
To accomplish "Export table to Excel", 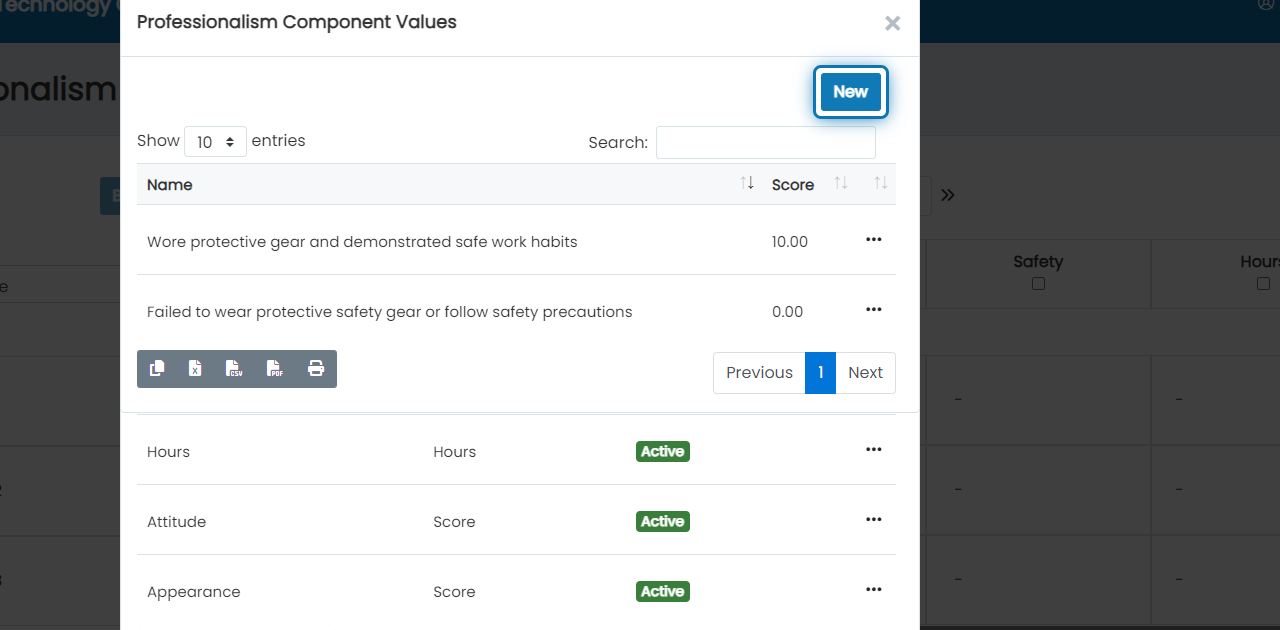I will click(196, 369).
